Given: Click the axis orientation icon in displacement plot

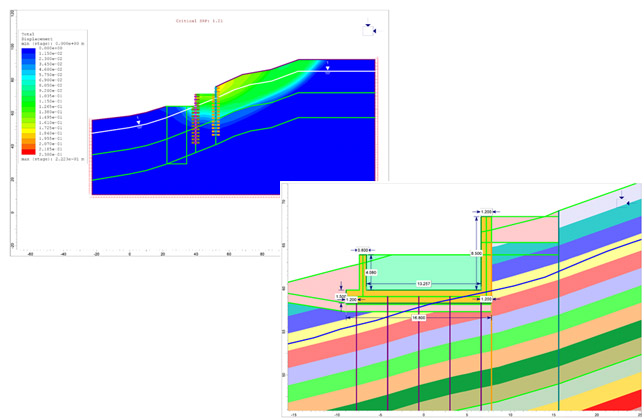Looking at the screenshot, I should (369, 28).
